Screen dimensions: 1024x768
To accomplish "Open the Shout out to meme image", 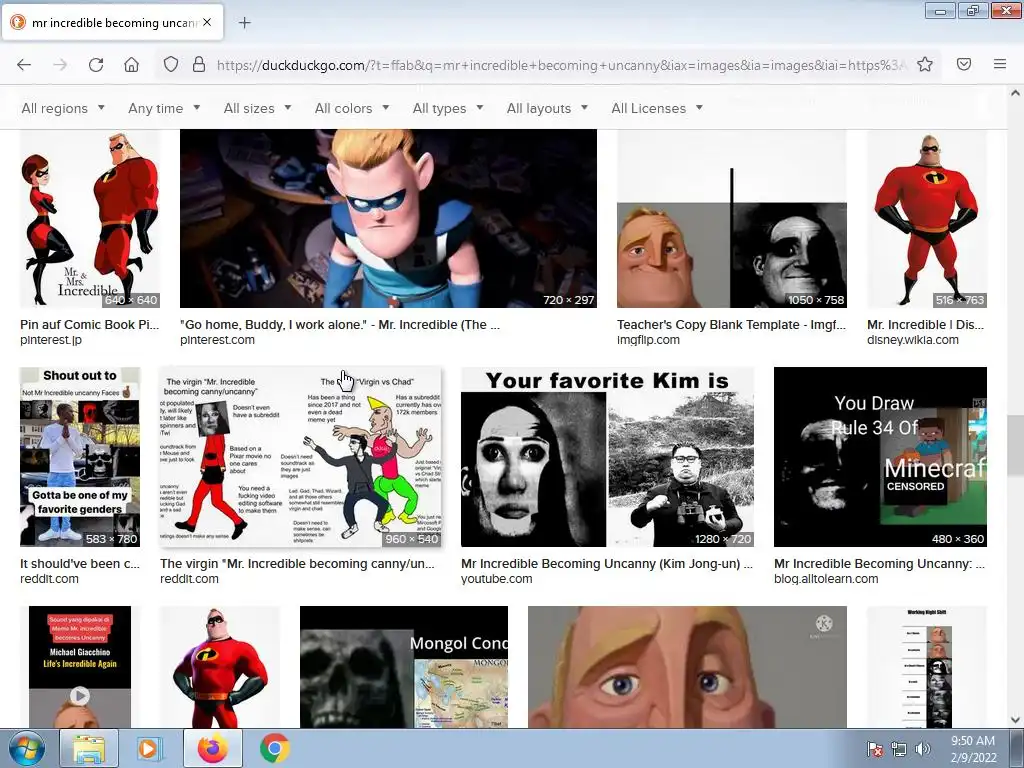I will click(80, 456).
